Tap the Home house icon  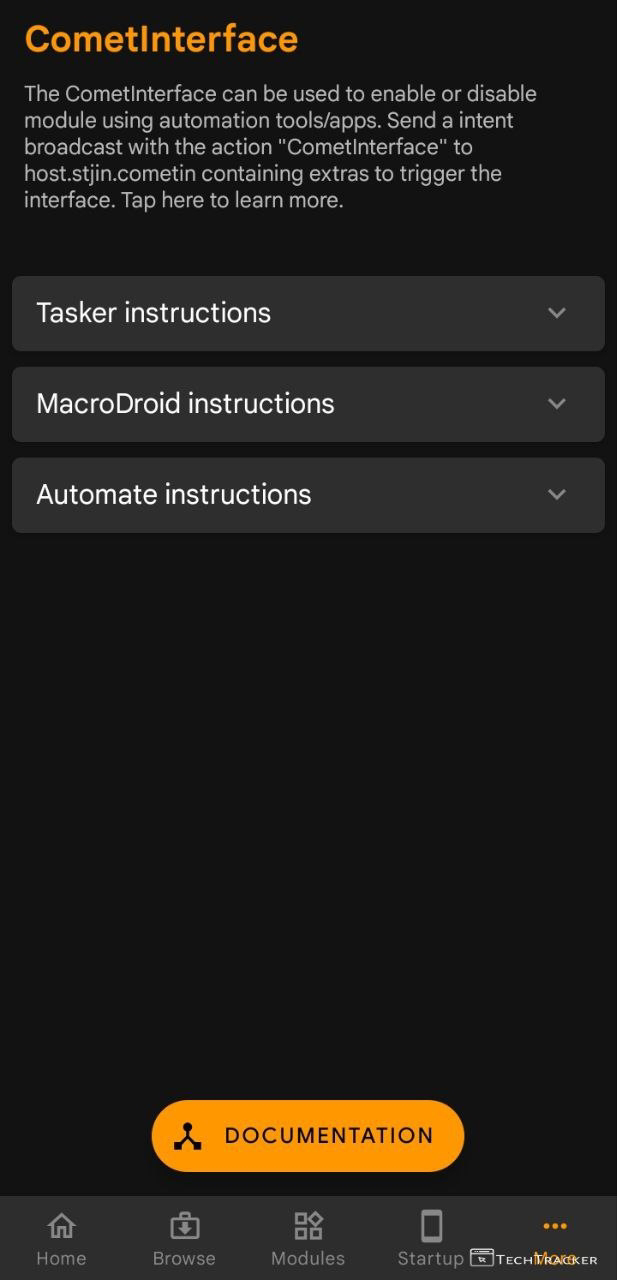pos(61,1225)
